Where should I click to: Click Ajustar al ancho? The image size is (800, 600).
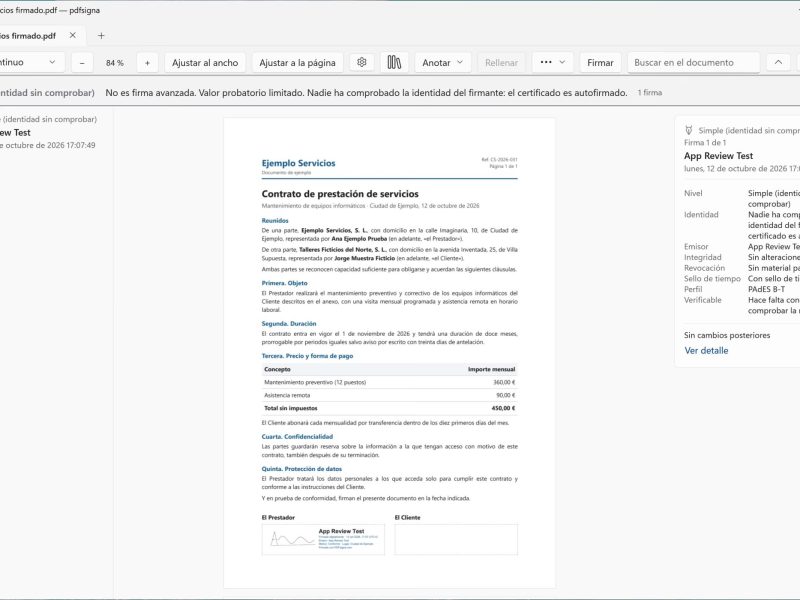pos(205,63)
